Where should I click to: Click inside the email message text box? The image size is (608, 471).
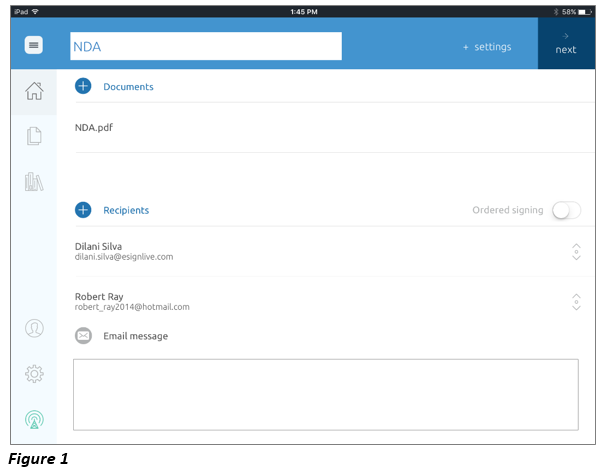(326, 395)
